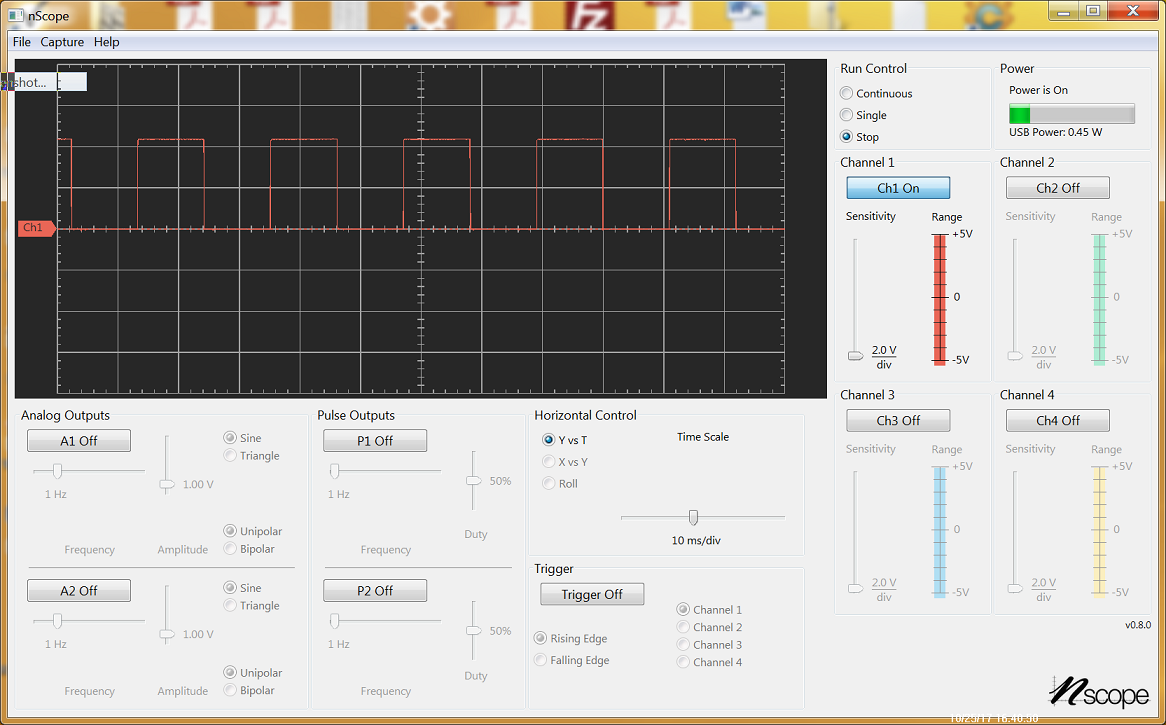Select the Stop run control option
The height and width of the screenshot is (725, 1166).
[847, 137]
